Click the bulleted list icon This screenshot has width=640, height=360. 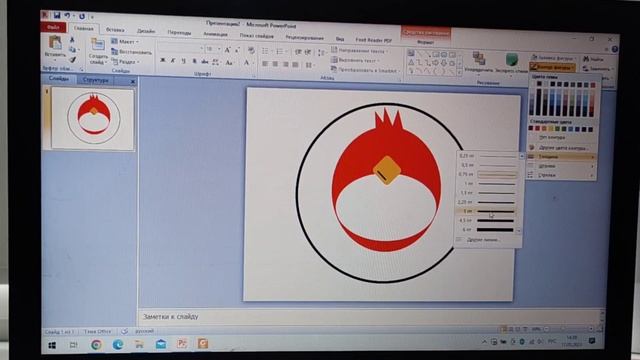265,51
